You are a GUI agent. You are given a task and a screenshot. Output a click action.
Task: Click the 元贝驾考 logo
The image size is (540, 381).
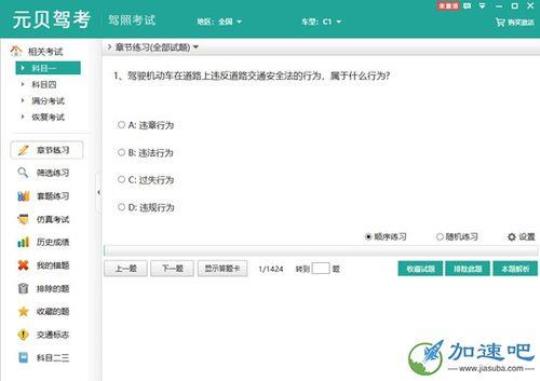pyautogui.click(x=52, y=20)
